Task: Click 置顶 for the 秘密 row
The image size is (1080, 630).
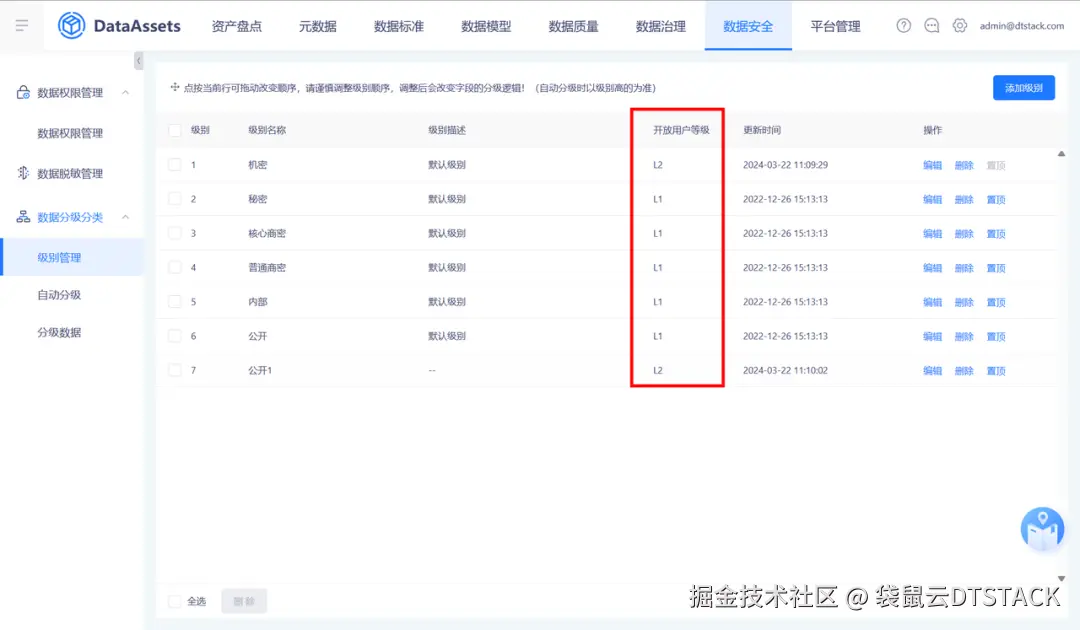Action: pyautogui.click(x=996, y=200)
